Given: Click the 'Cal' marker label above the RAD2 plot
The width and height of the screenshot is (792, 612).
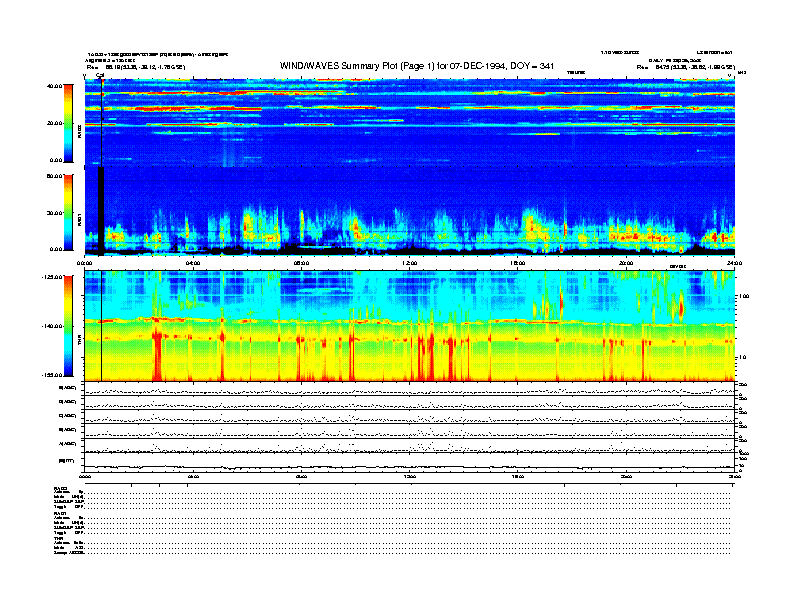Looking at the screenshot, I should (x=100, y=75).
